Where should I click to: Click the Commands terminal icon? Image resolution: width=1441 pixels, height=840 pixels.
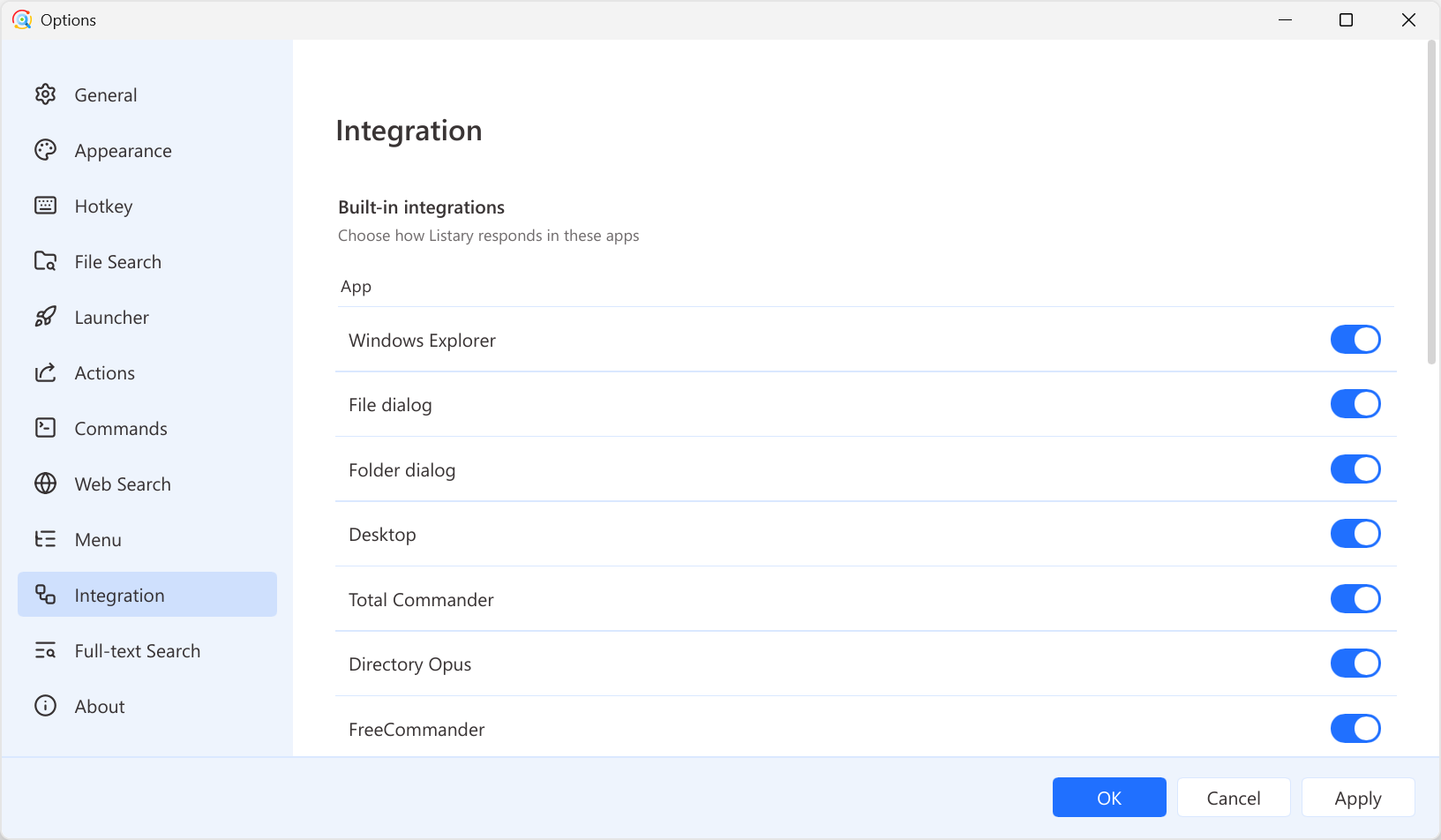[45, 428]
